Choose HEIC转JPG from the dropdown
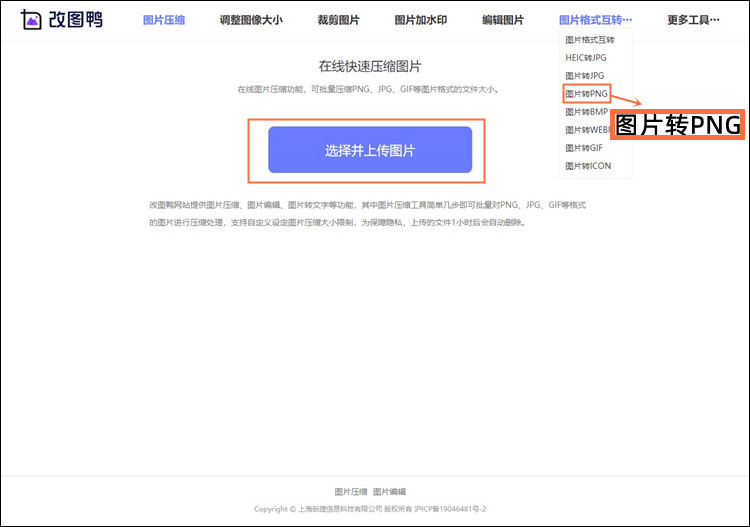 point(586,58)
